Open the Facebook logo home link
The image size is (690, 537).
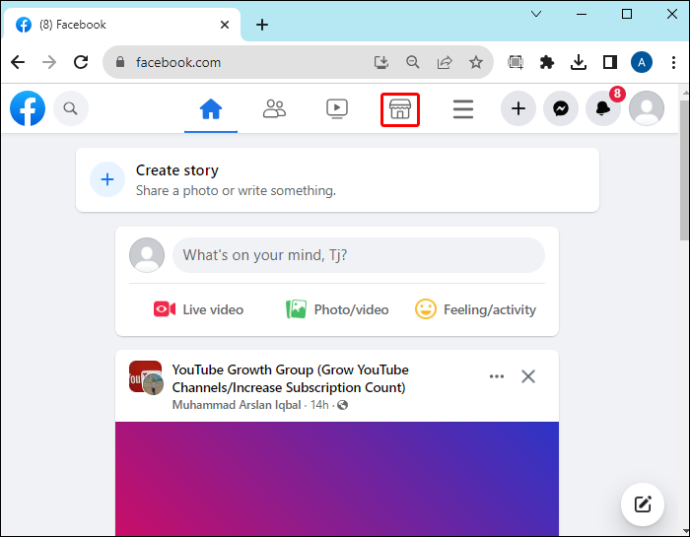coord(27,108)
